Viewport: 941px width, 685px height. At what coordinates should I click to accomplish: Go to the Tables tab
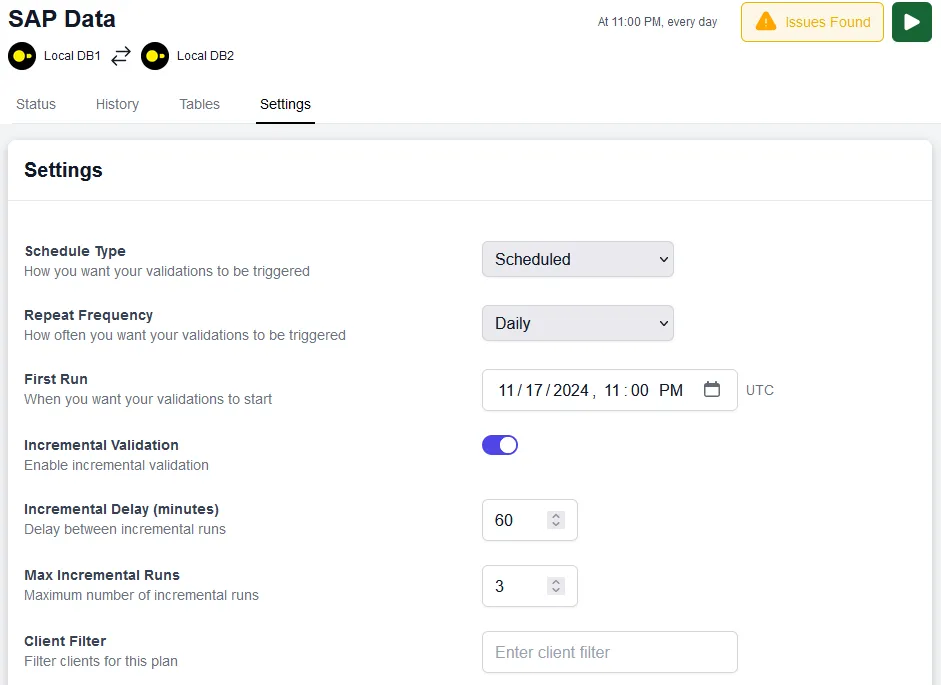point(199,104)
